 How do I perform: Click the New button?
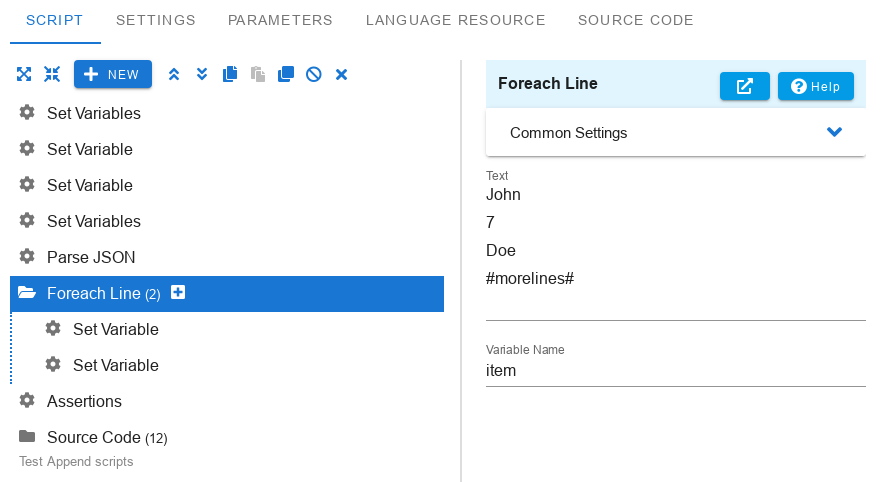coord(113,74)
